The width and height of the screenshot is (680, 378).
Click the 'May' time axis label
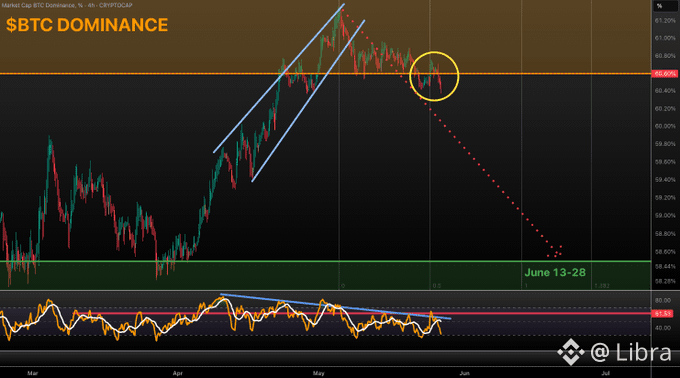point(318,373)
